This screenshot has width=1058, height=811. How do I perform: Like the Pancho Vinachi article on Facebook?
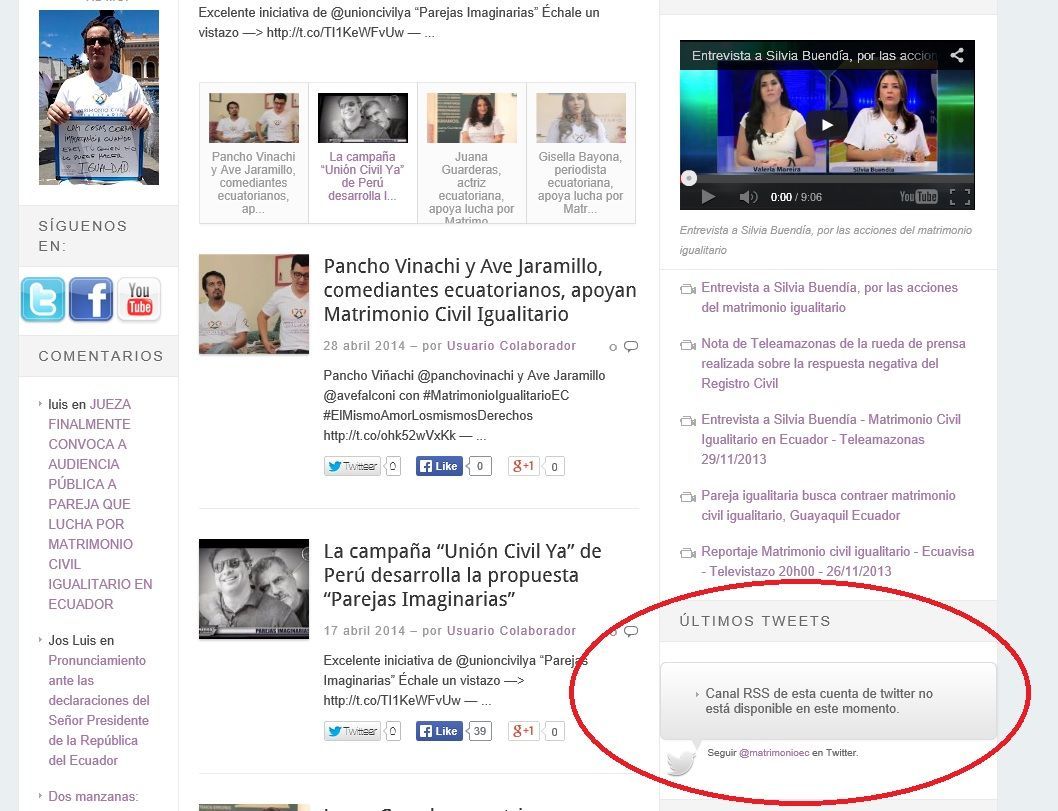pos(439,466)
